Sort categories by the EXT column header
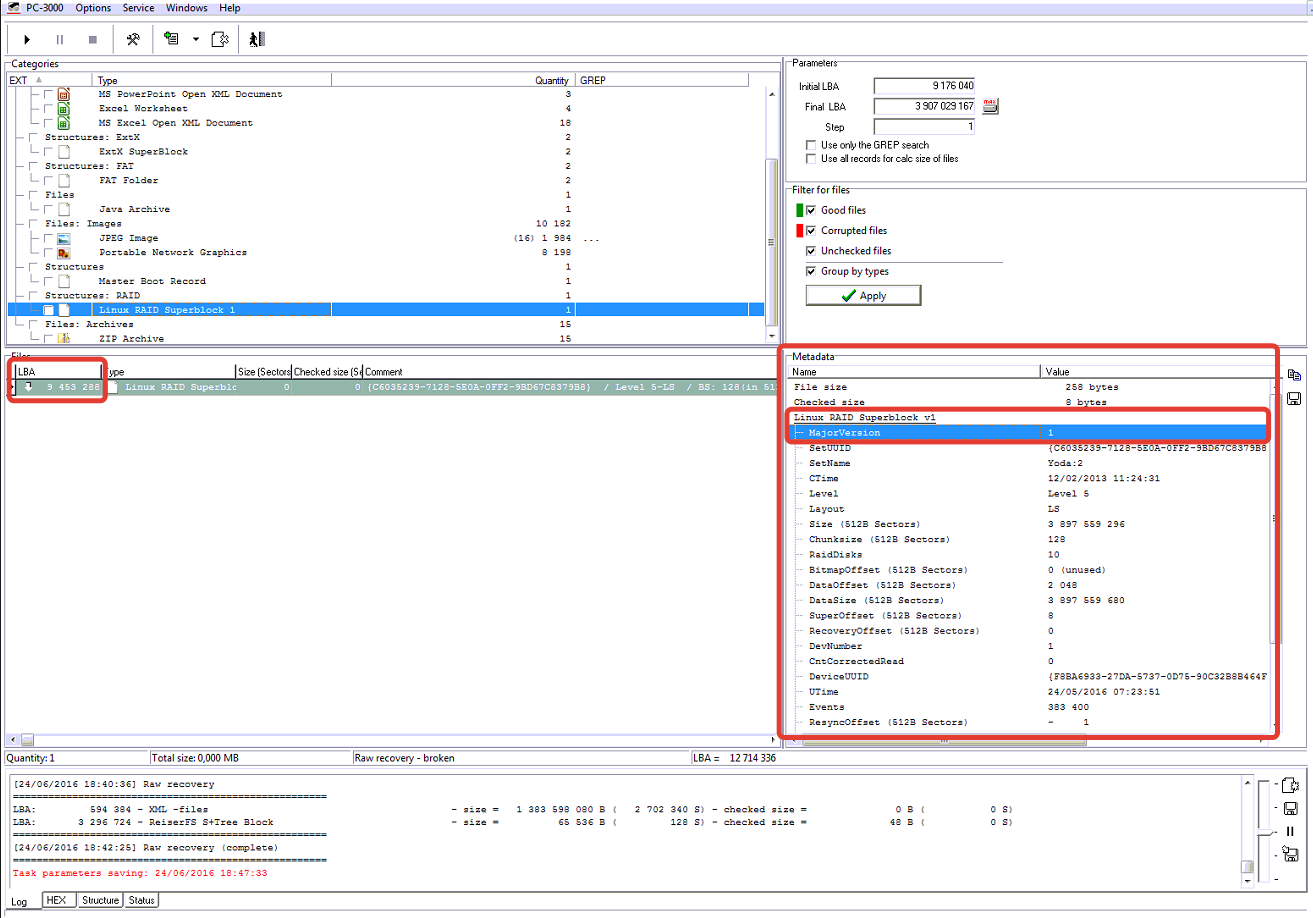The image size is (1313, 918). pyautogui.click(x=49, y=80)
